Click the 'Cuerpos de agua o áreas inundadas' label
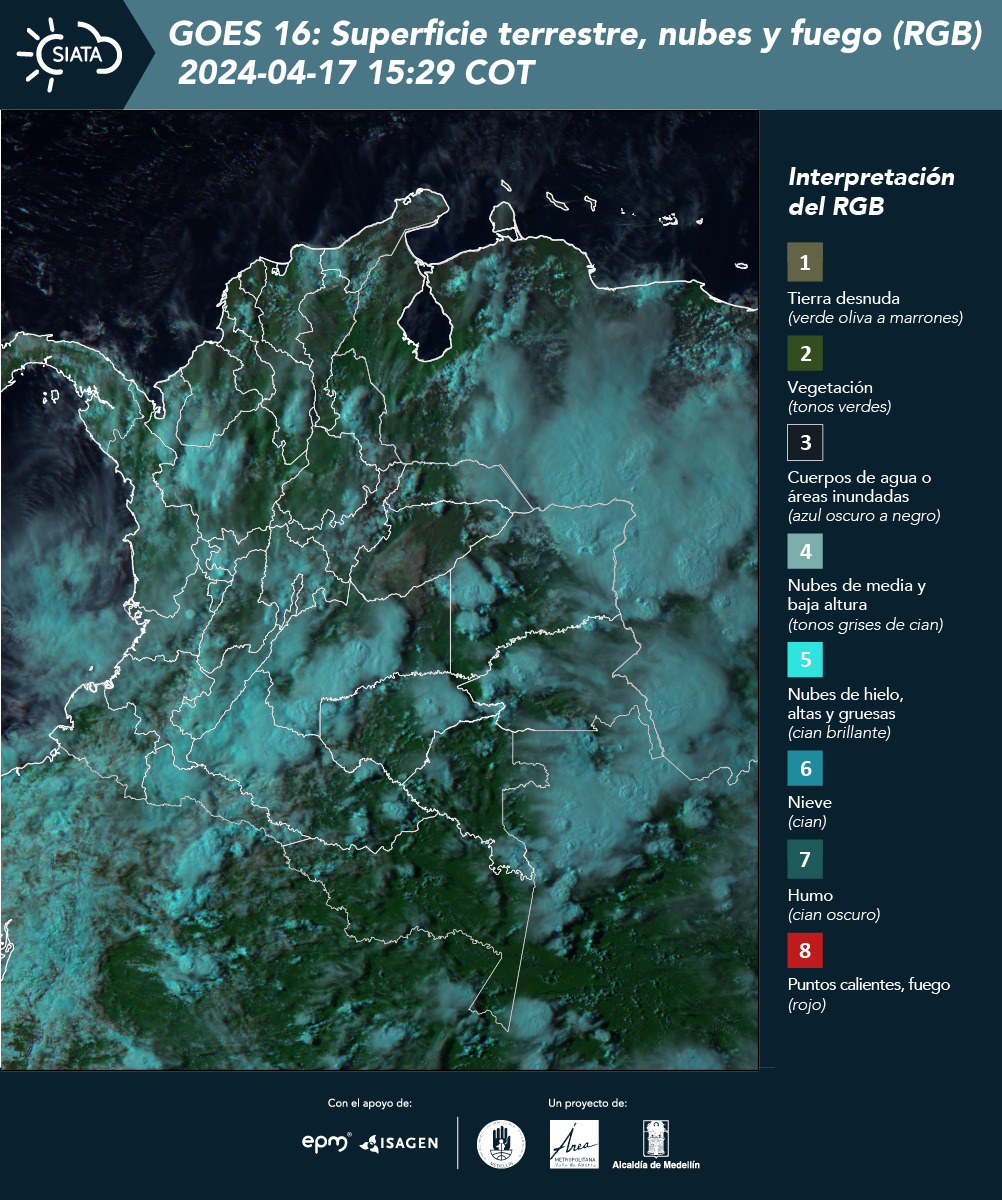This screenshot has height=1200, width=1002. coord(859,486)
